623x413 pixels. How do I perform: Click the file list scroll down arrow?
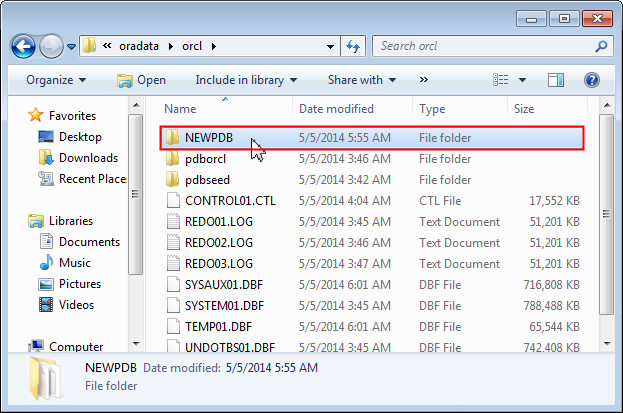606,344
